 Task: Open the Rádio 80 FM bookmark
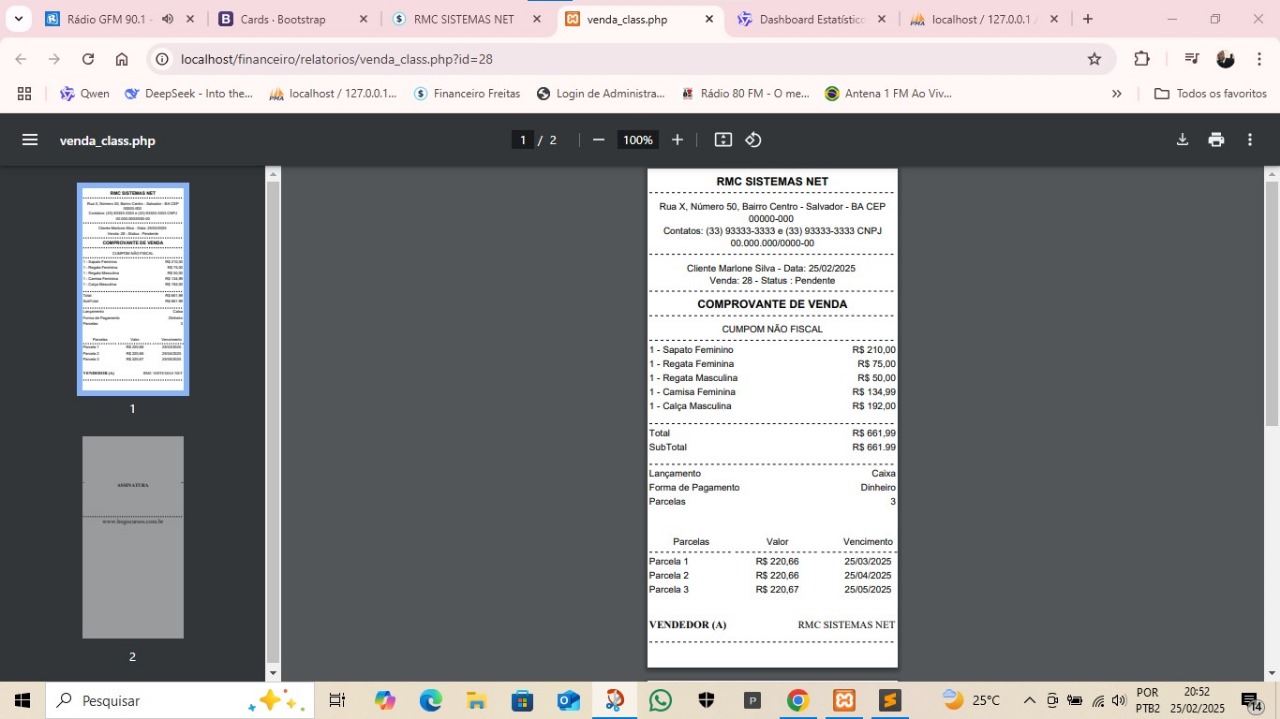click(746, 94)
